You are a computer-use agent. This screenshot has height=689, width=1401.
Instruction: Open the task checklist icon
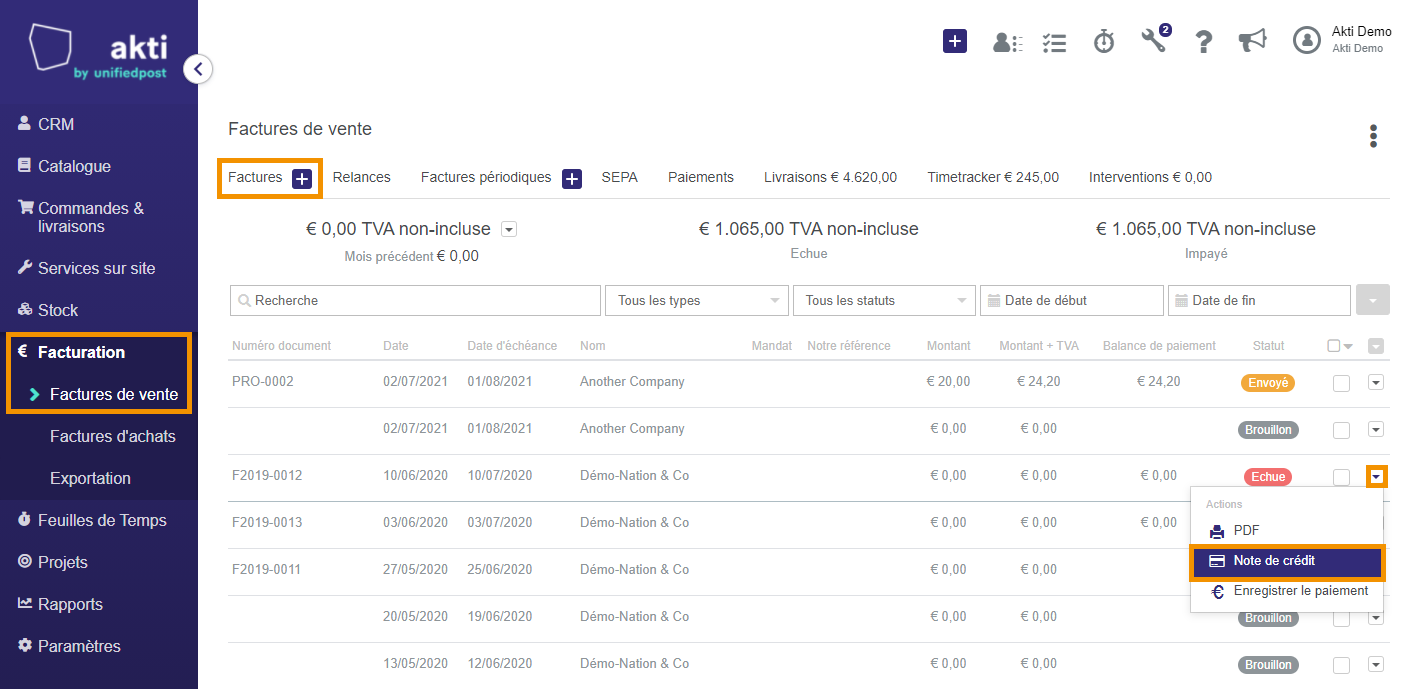click(x=1054, y=42)
